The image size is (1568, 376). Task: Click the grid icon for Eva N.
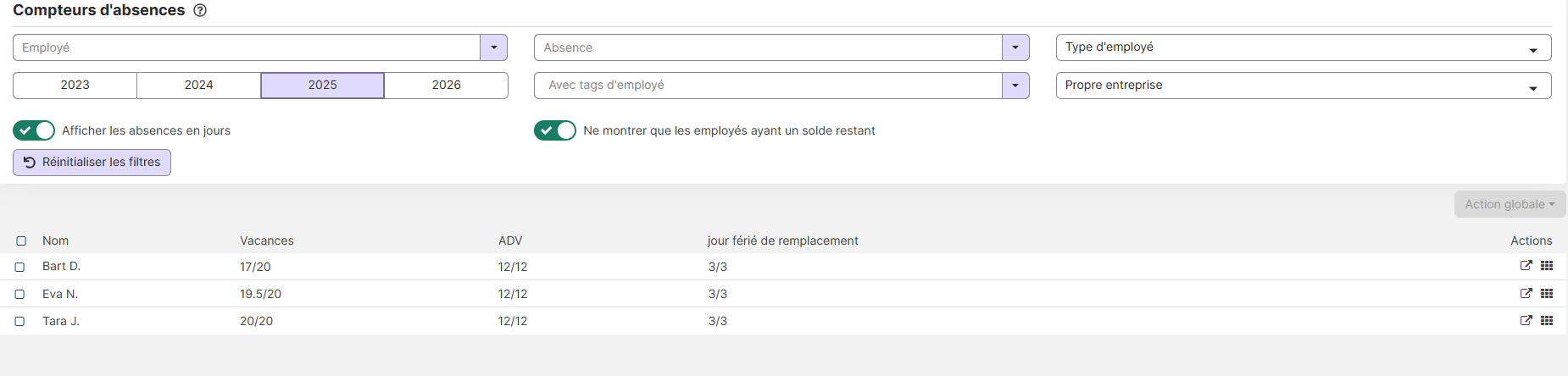(x=1547, y=294)
